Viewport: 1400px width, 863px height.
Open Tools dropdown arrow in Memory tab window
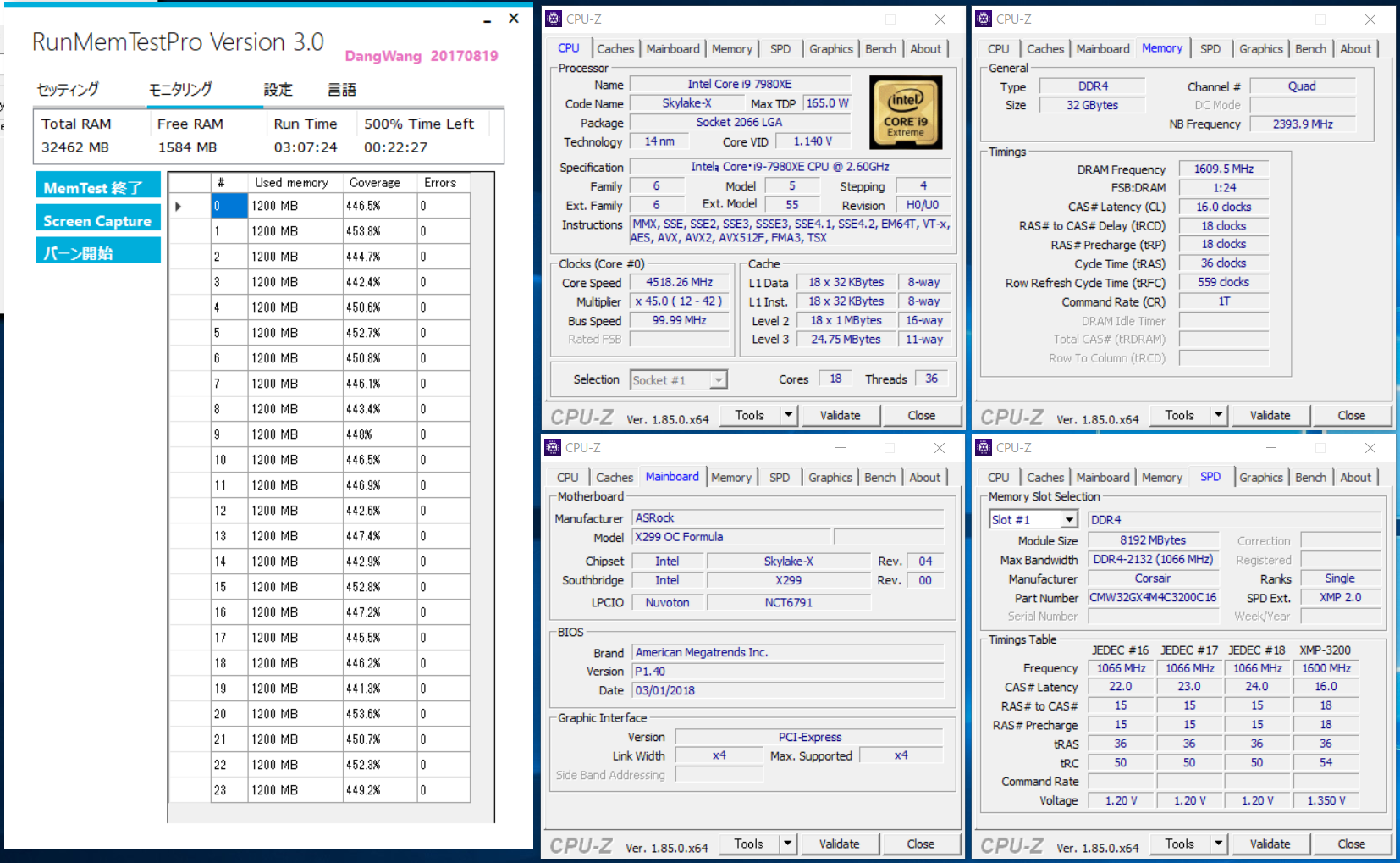[x=1219, y=415]
